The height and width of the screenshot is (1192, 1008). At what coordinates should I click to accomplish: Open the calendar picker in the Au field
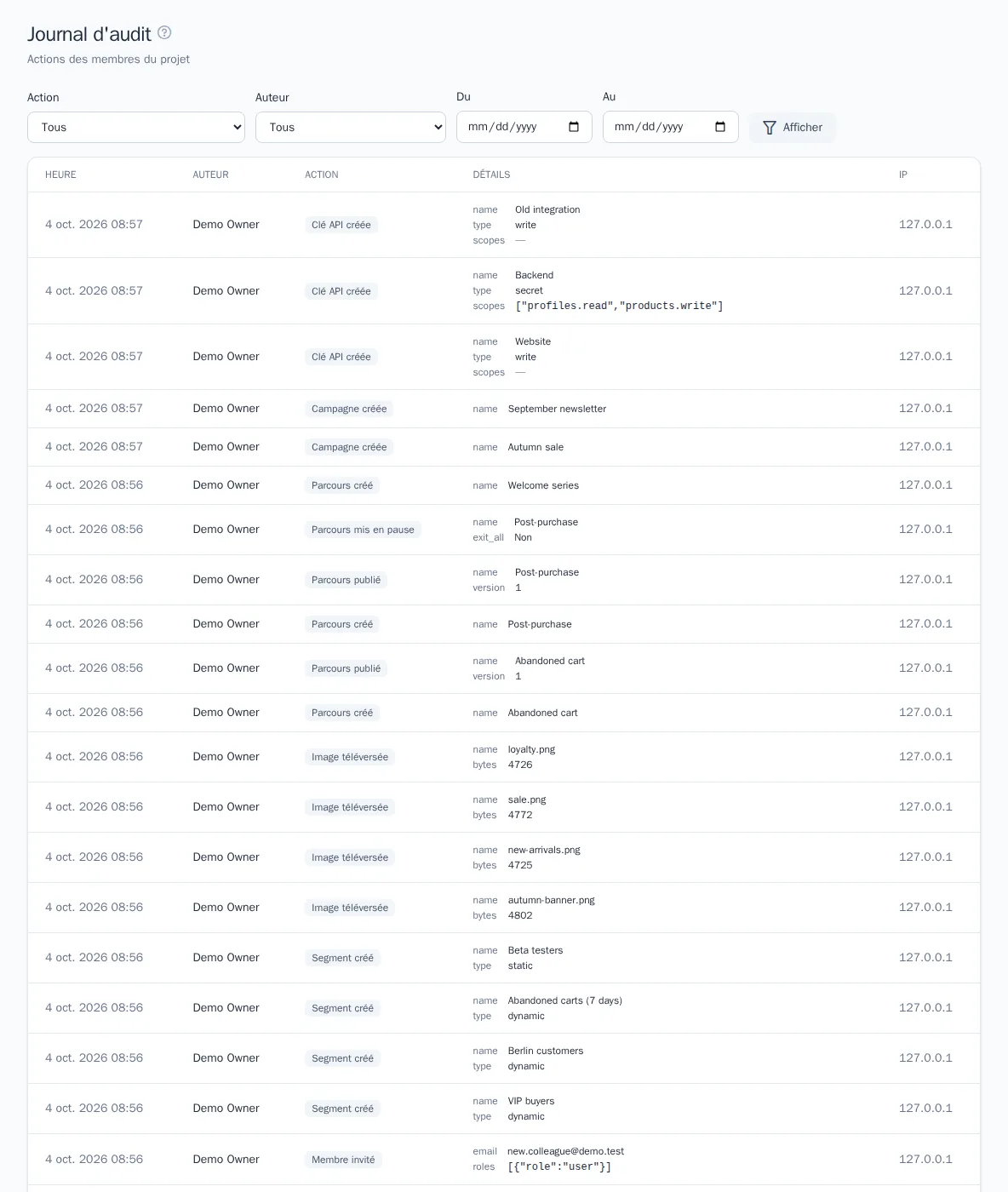[720, 127]
